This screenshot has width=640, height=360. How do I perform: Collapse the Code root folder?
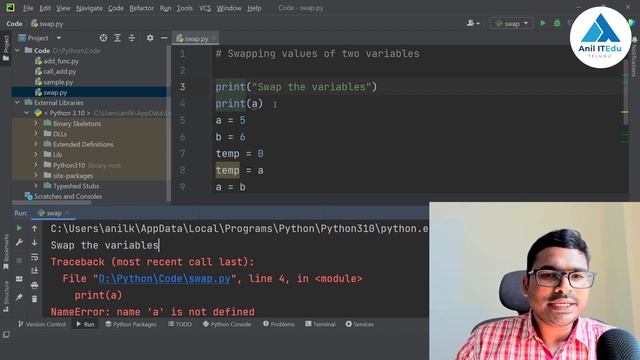[x=18, y=50]
